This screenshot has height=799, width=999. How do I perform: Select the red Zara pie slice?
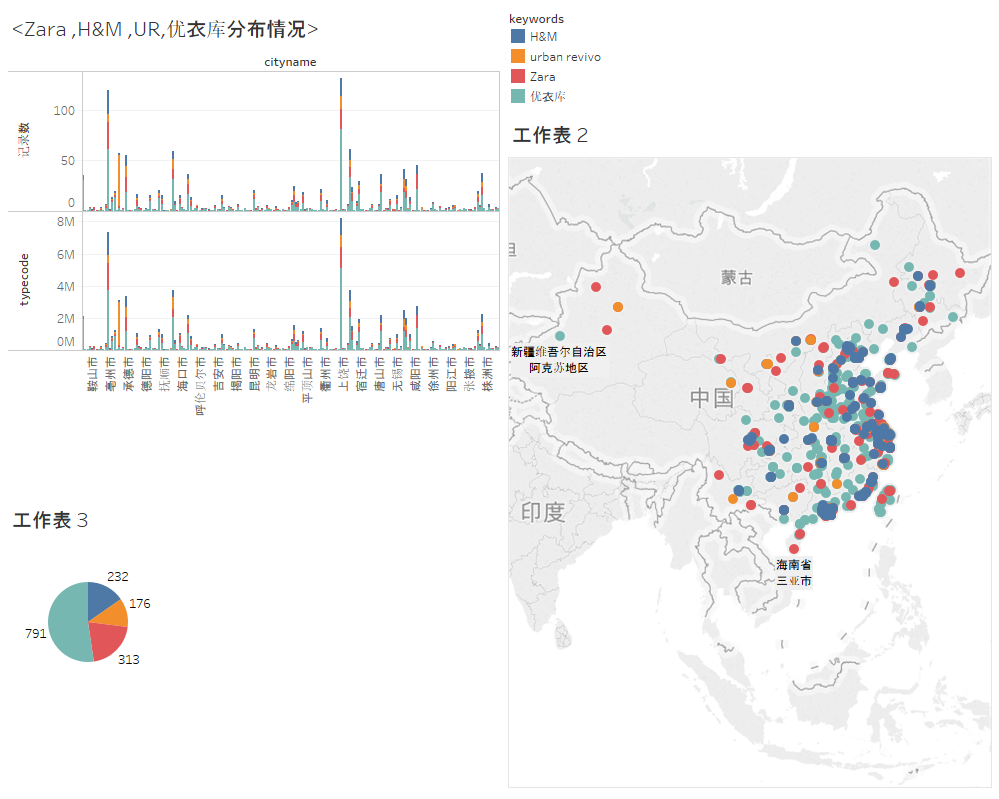(x=105, y=640)
